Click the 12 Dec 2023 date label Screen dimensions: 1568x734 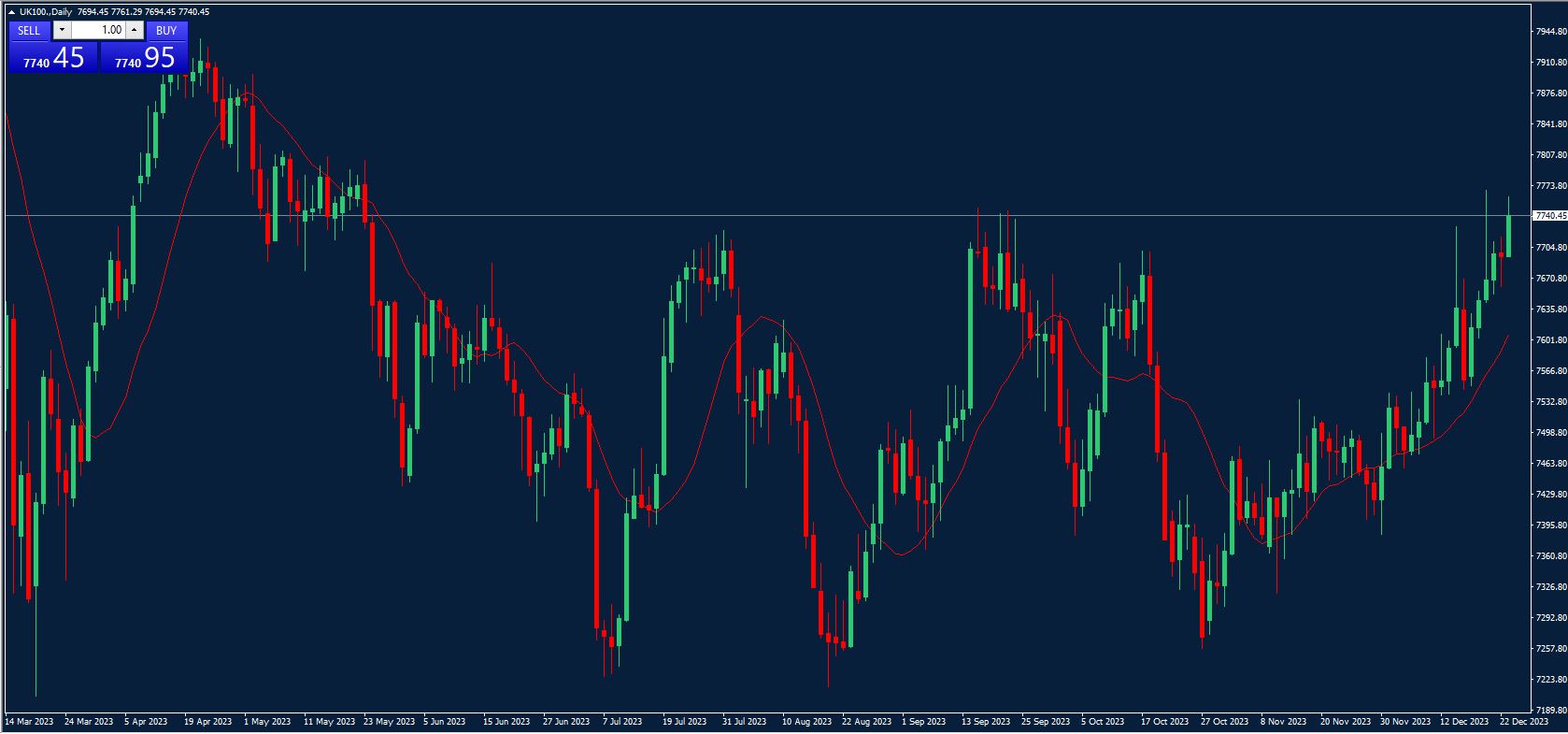pyautogui.click(x=1464, y=722)
